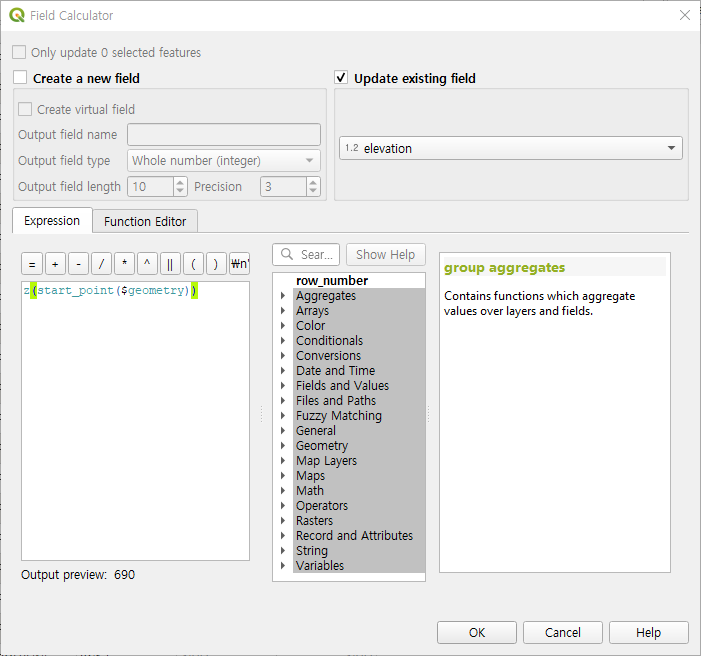Toggle Only update 0 selected features

[19, 52]
